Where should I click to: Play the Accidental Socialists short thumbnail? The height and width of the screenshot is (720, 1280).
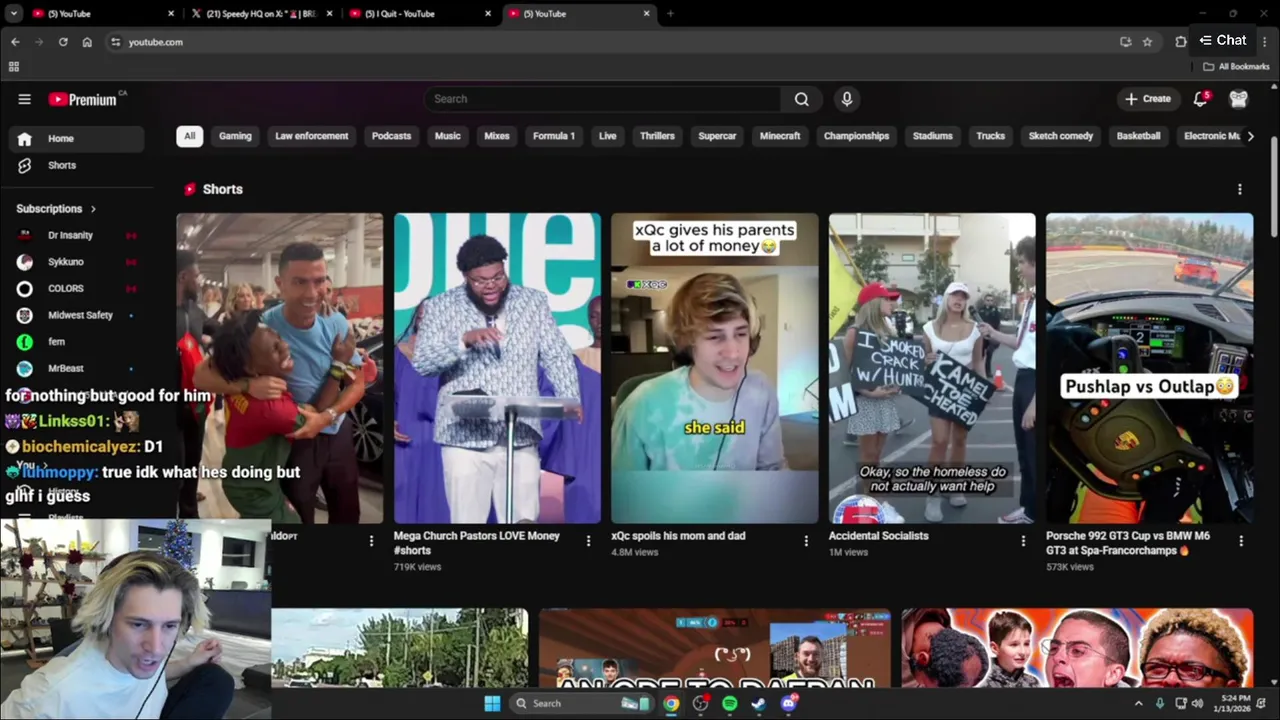[932, 368]
